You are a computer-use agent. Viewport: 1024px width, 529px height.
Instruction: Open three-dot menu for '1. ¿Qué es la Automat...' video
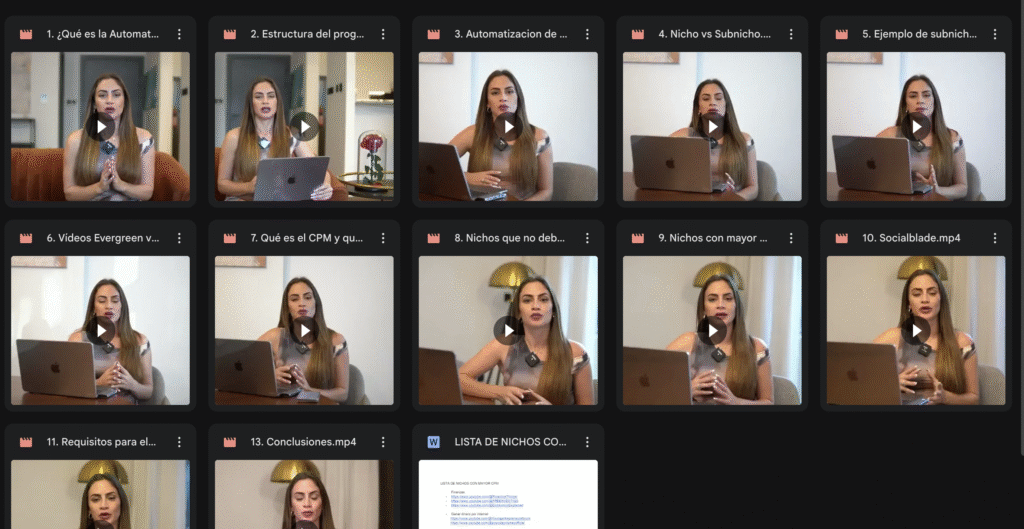pos(179,34)
